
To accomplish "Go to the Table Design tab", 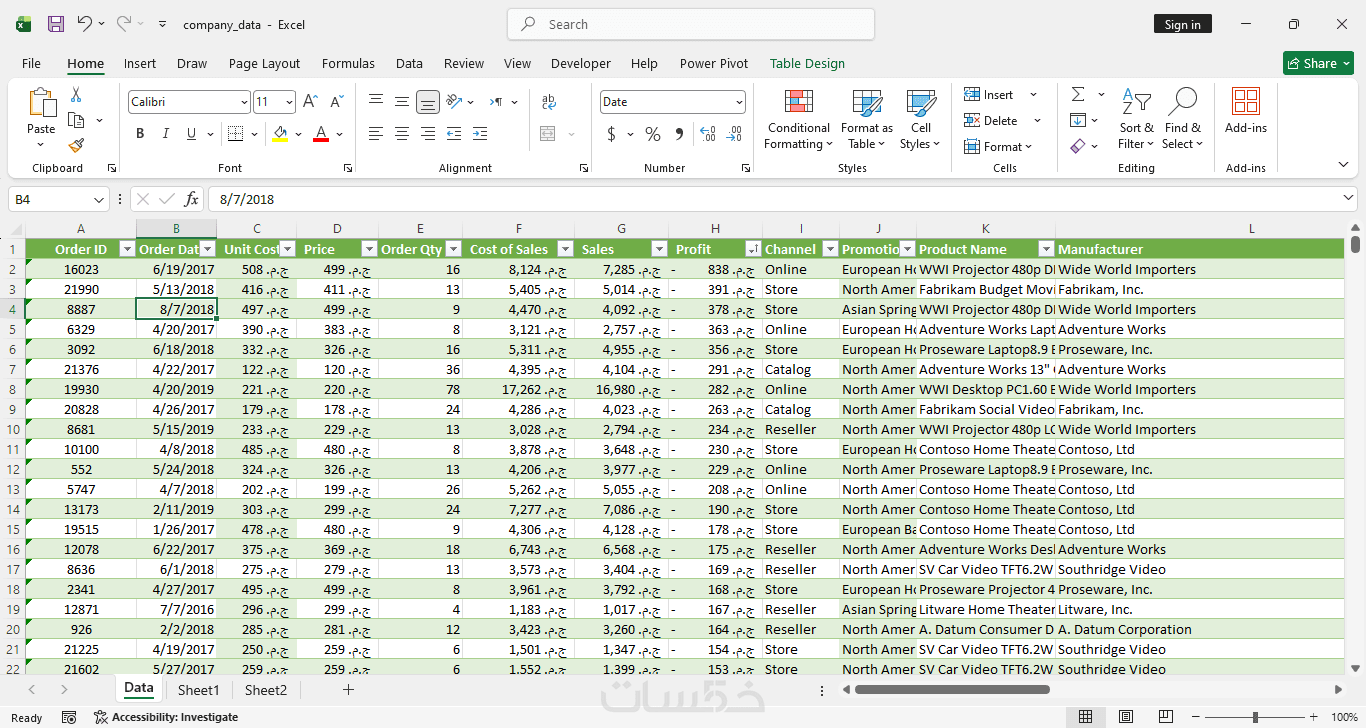I will pos(807,63).
